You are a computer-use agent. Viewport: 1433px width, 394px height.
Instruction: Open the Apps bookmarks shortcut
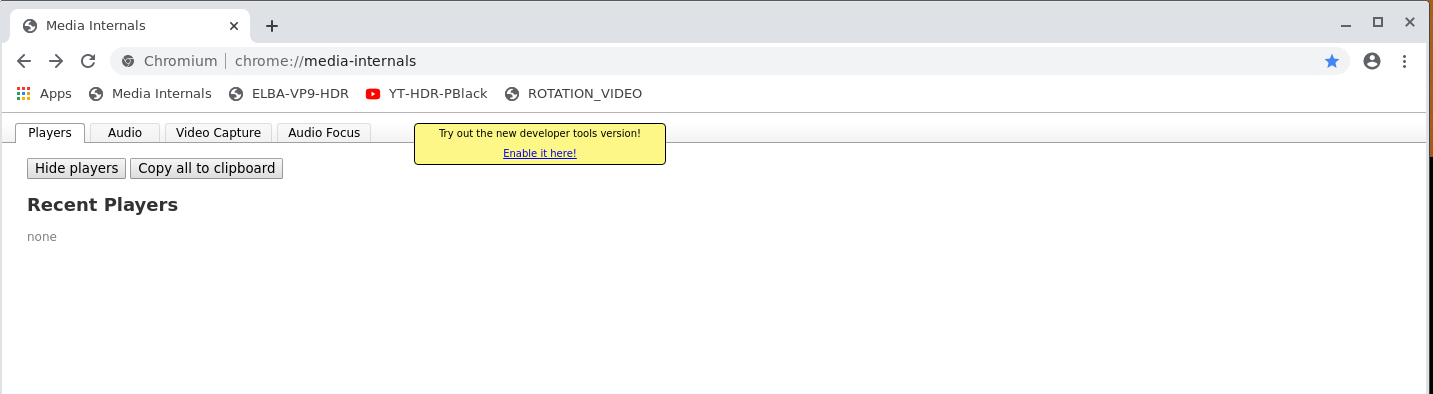point(44,93)
